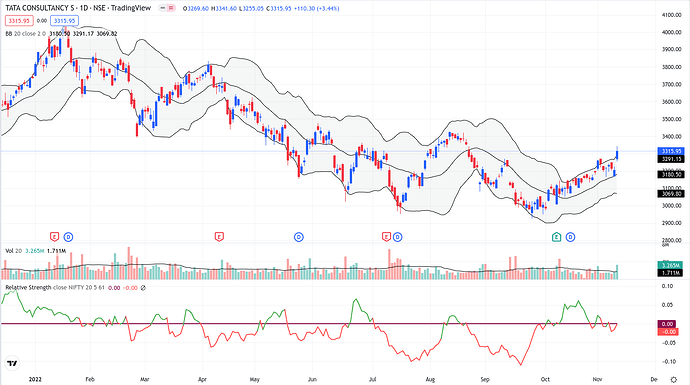690x385 pixels.
Task: Click the 1.711M volume axis label
Action: [x=670, y=273]
